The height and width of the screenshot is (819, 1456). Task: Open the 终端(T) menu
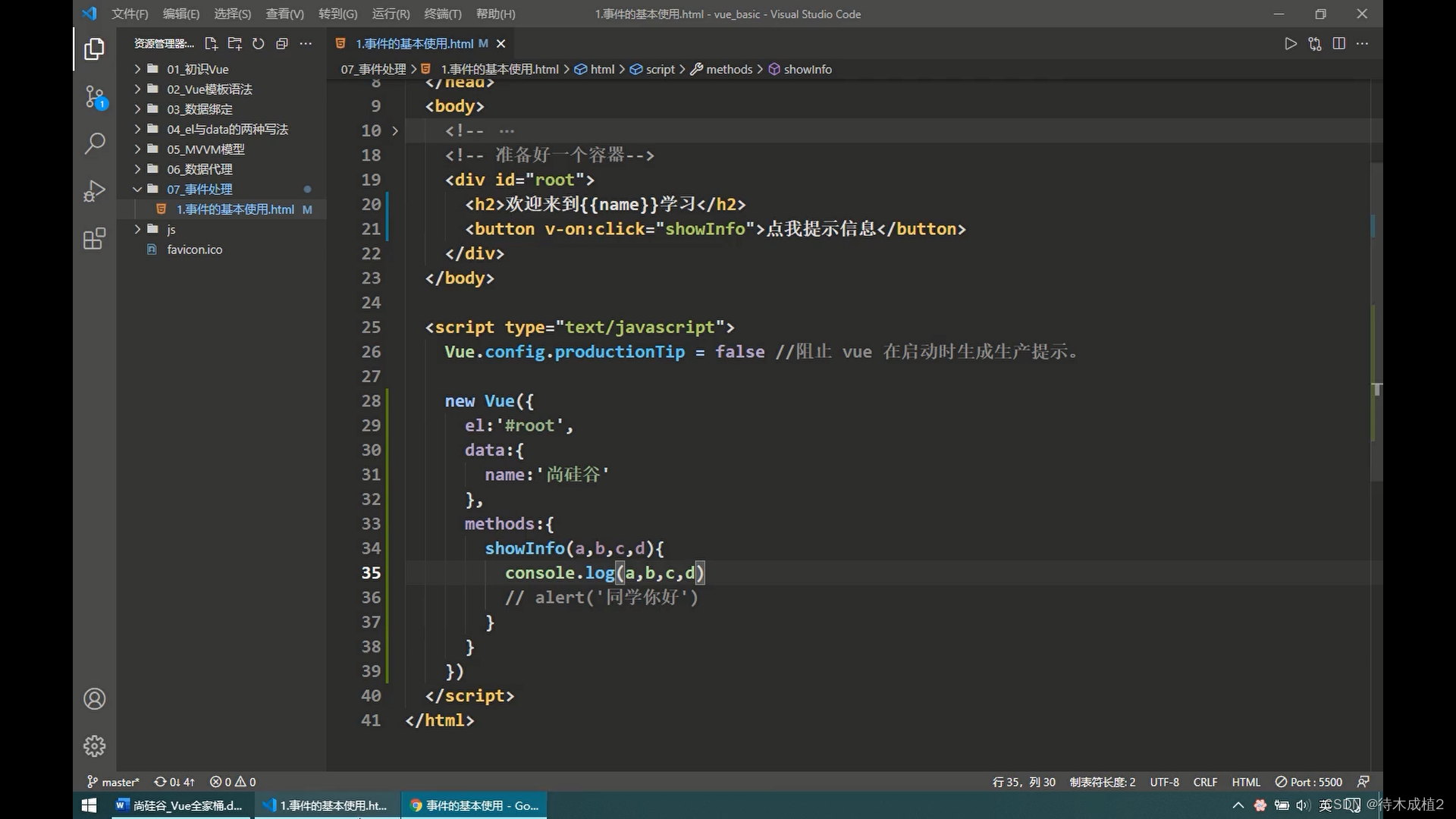pos(443,14)
